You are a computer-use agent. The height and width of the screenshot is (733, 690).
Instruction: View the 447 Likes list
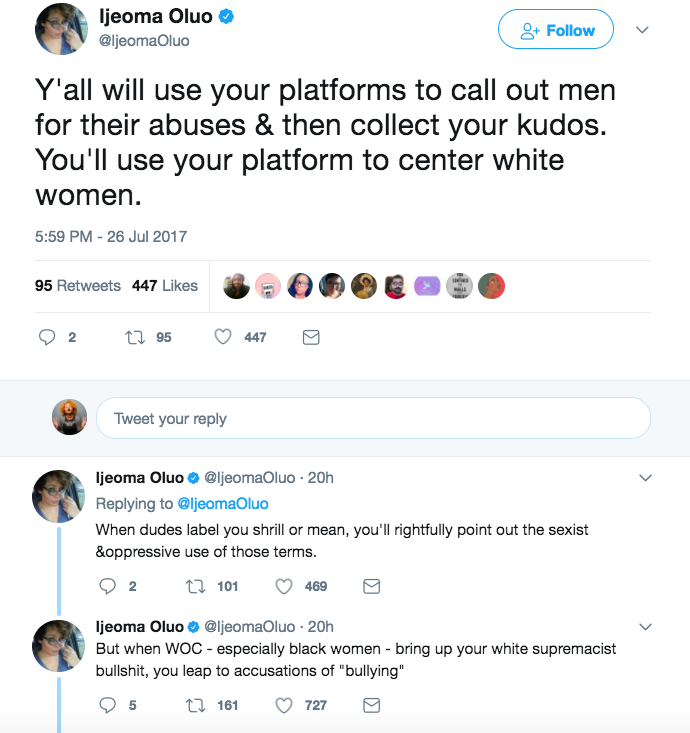point(165,286)
